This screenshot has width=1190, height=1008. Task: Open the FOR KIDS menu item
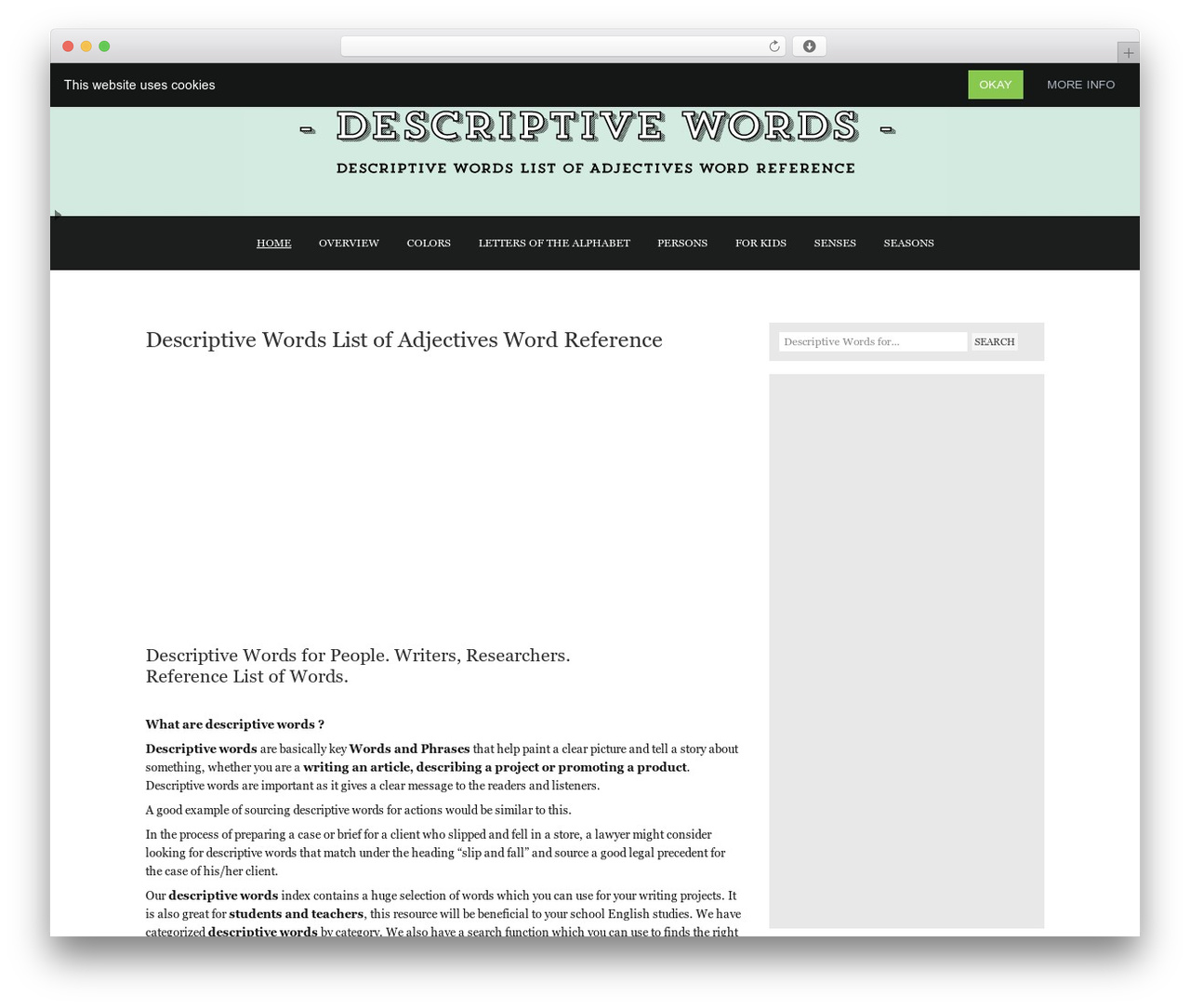pos(760,244)
